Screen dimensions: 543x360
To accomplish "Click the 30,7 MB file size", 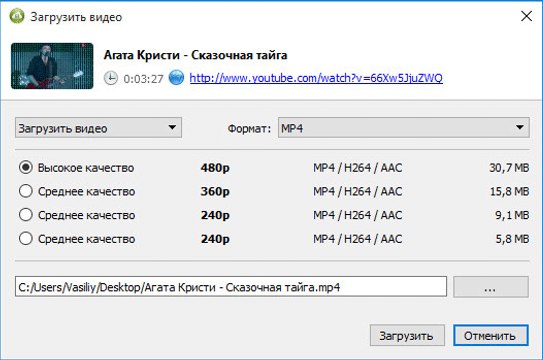I will pos(509,168).
